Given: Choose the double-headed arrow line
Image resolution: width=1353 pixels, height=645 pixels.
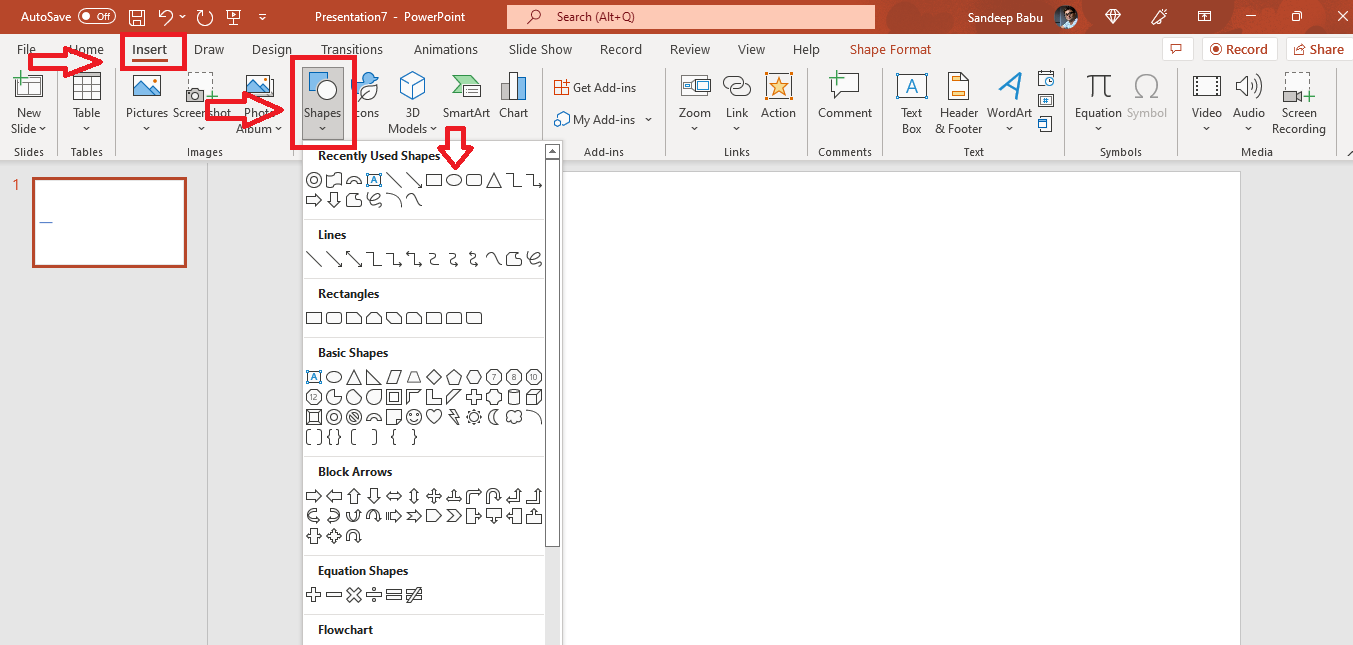Looking at the screenshot, I should pyautogui.click(x=354, y=259).
